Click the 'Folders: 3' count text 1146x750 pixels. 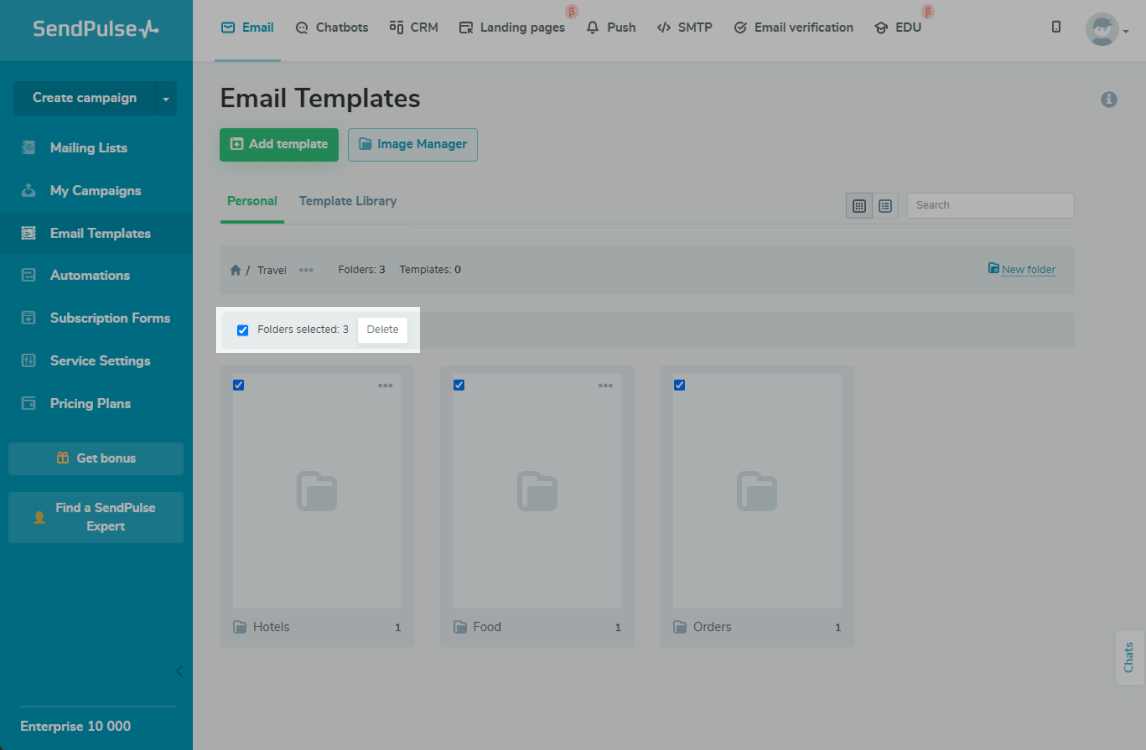362,270
